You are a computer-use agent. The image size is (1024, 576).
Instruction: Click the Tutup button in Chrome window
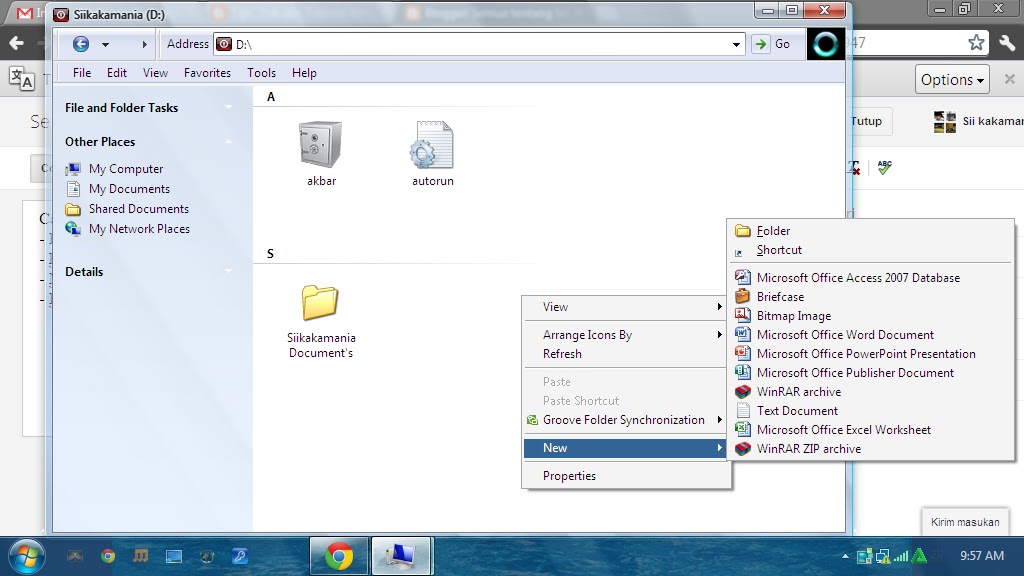pos(870,121)
